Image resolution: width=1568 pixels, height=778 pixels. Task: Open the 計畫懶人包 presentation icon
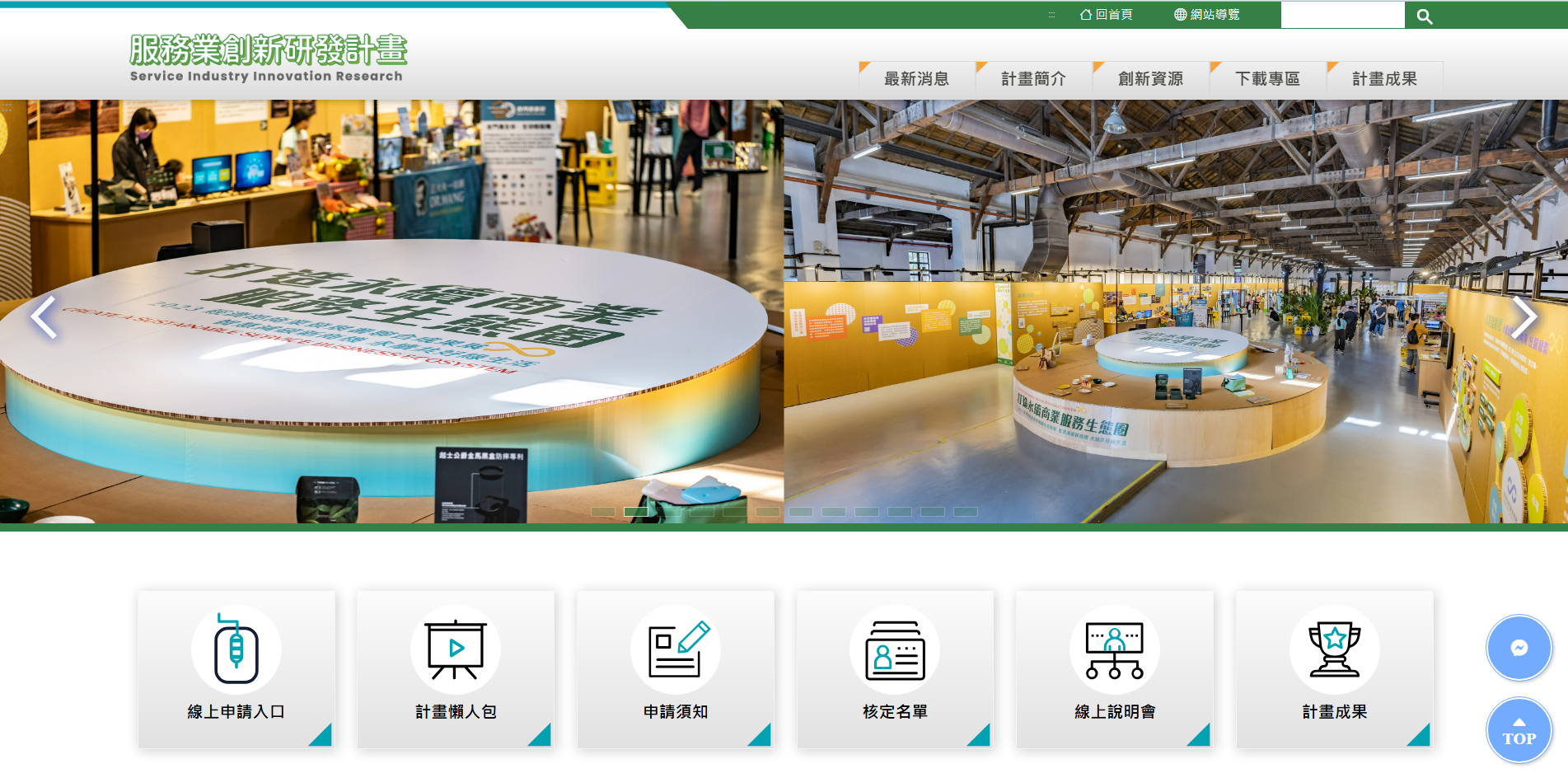point(456,650)
